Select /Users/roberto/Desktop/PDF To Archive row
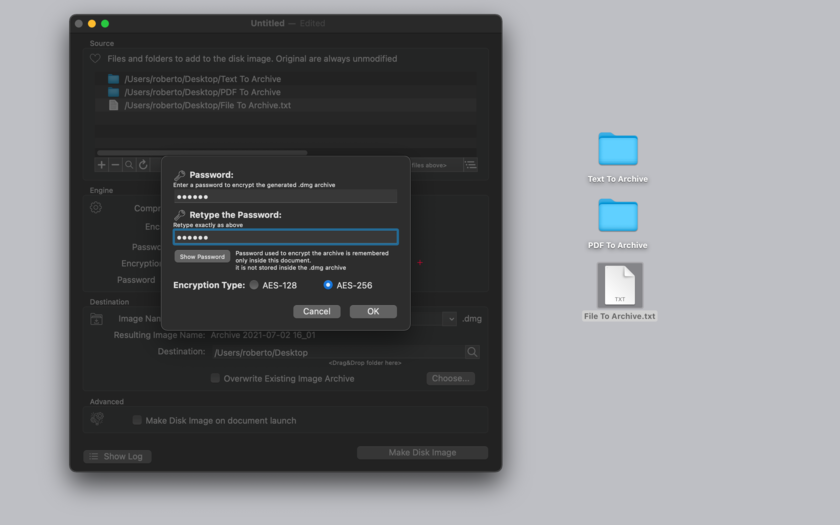Image resolution: width=840 pixels, height=525 pixels. coord(286,92)
